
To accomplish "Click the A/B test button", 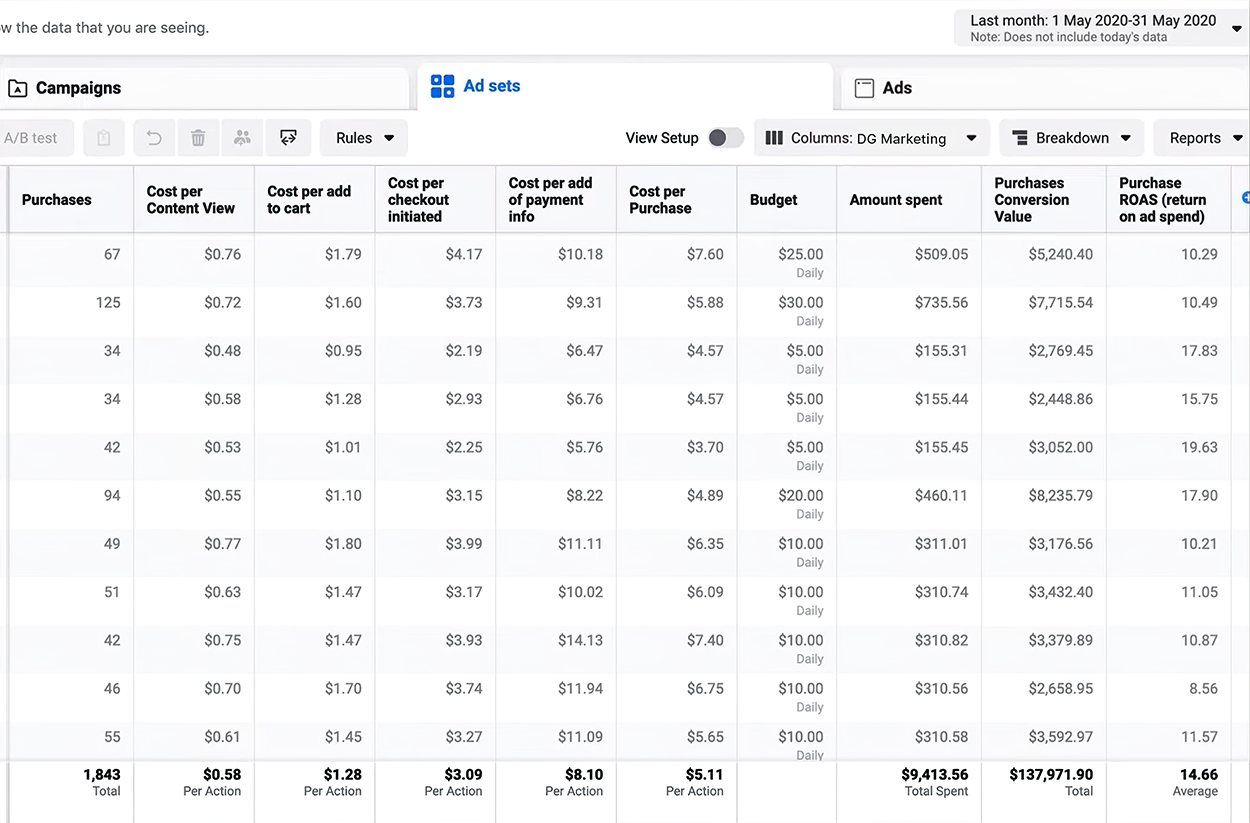I will (x=32, y=138).
